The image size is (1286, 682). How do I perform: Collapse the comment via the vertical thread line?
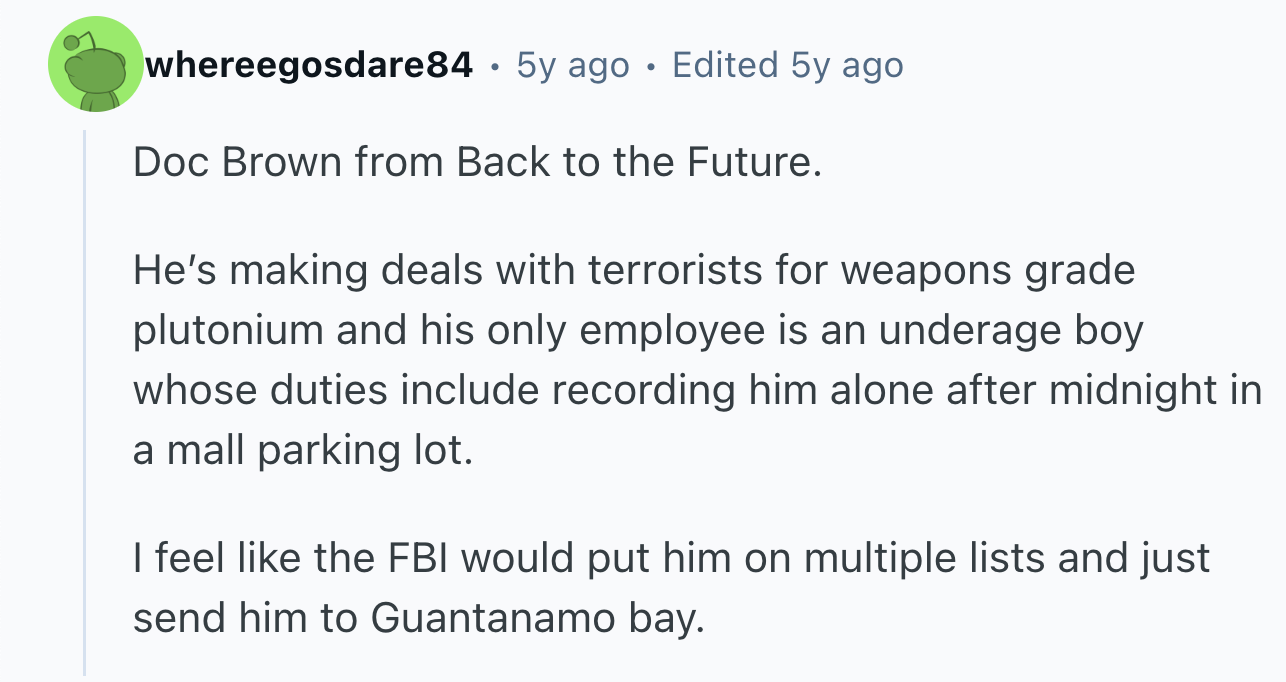[x=86, y=402]
